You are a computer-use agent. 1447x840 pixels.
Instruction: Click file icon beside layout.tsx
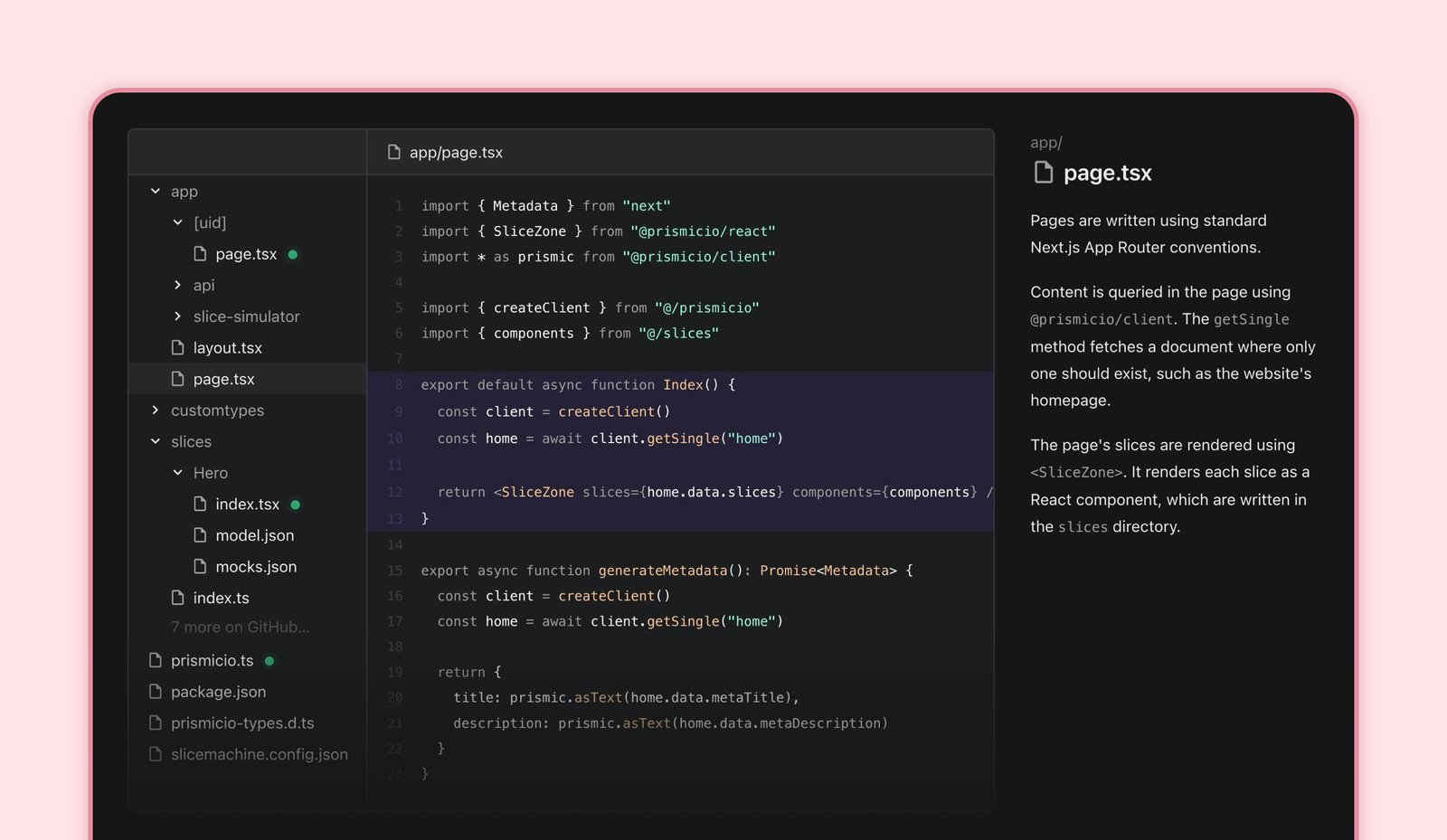tap(178, 348)
